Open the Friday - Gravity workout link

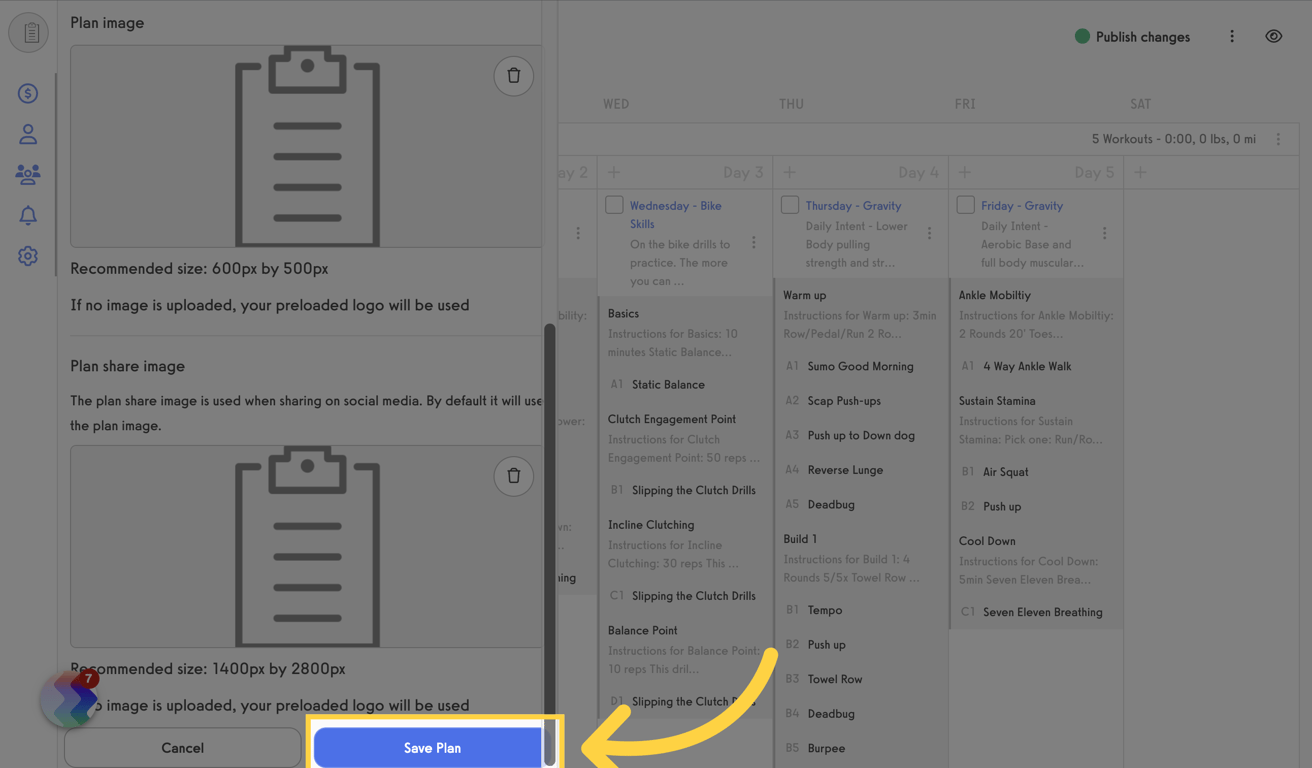(x=1021, y=206)
